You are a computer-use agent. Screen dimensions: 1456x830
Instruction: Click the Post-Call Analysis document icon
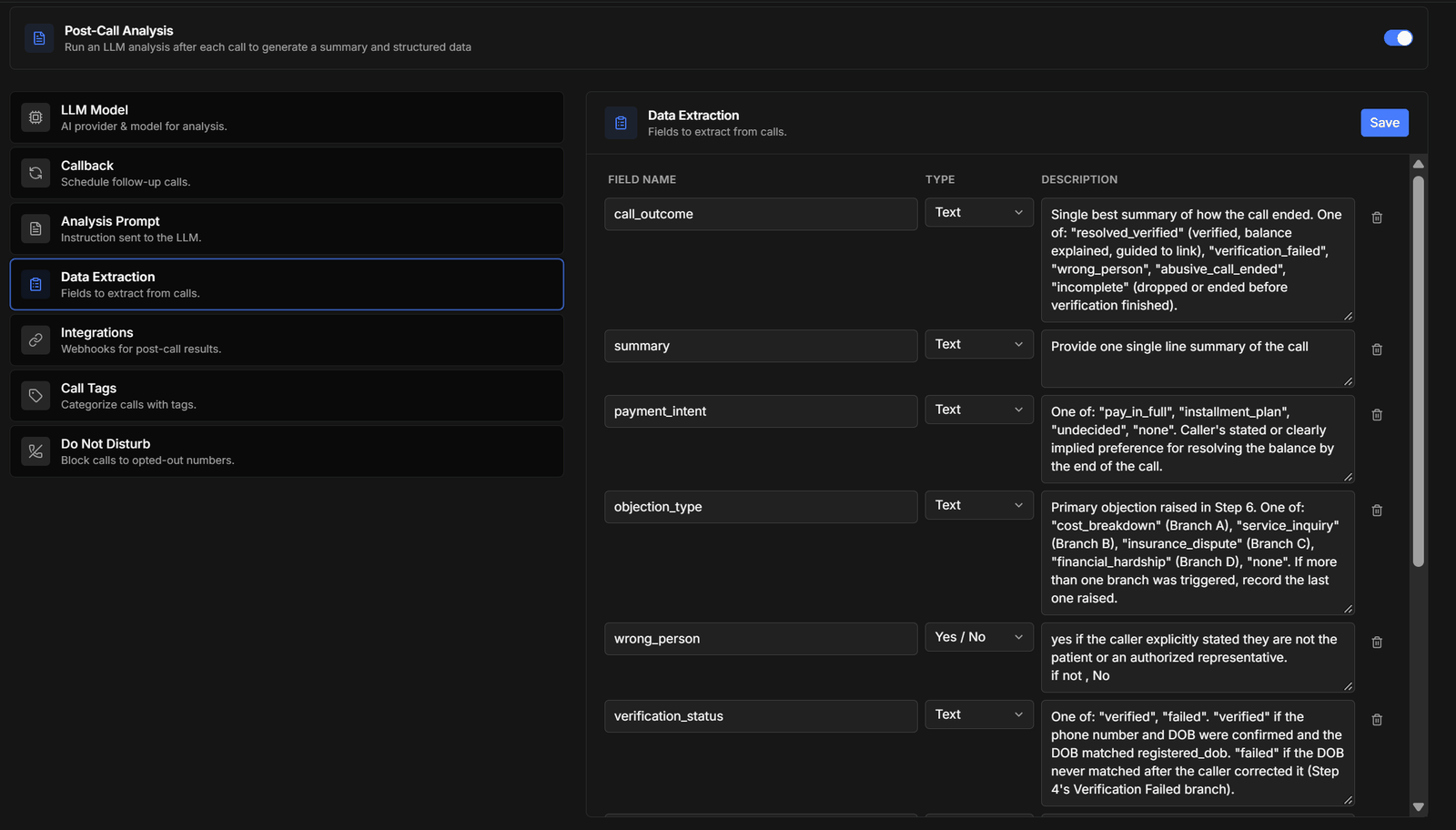click(39, 38)
